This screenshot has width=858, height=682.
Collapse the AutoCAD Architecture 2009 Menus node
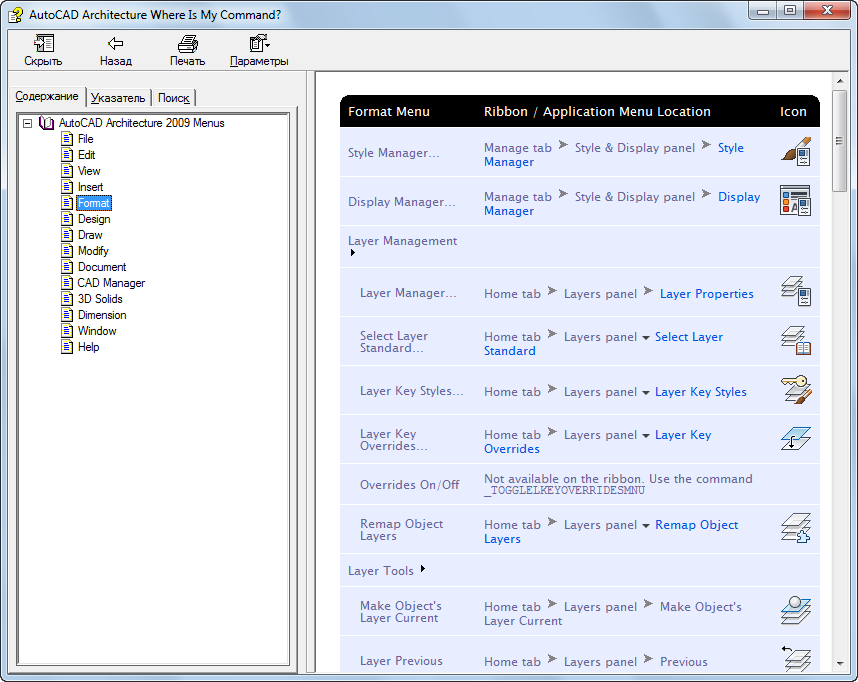click(x=27, y=123)
